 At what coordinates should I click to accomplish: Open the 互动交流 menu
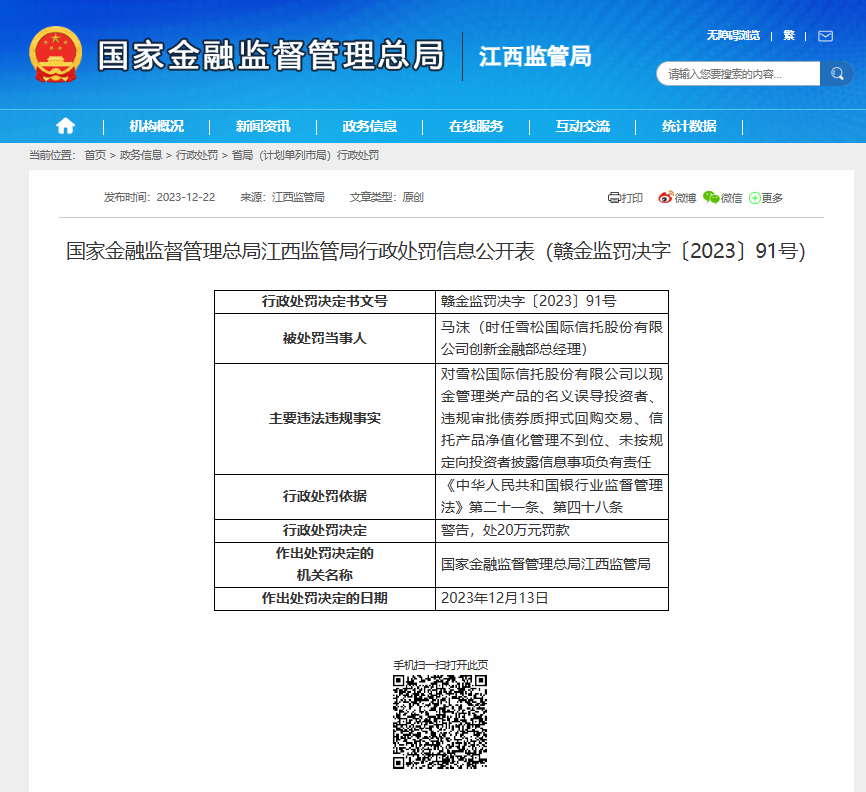(x=583, y=126)
